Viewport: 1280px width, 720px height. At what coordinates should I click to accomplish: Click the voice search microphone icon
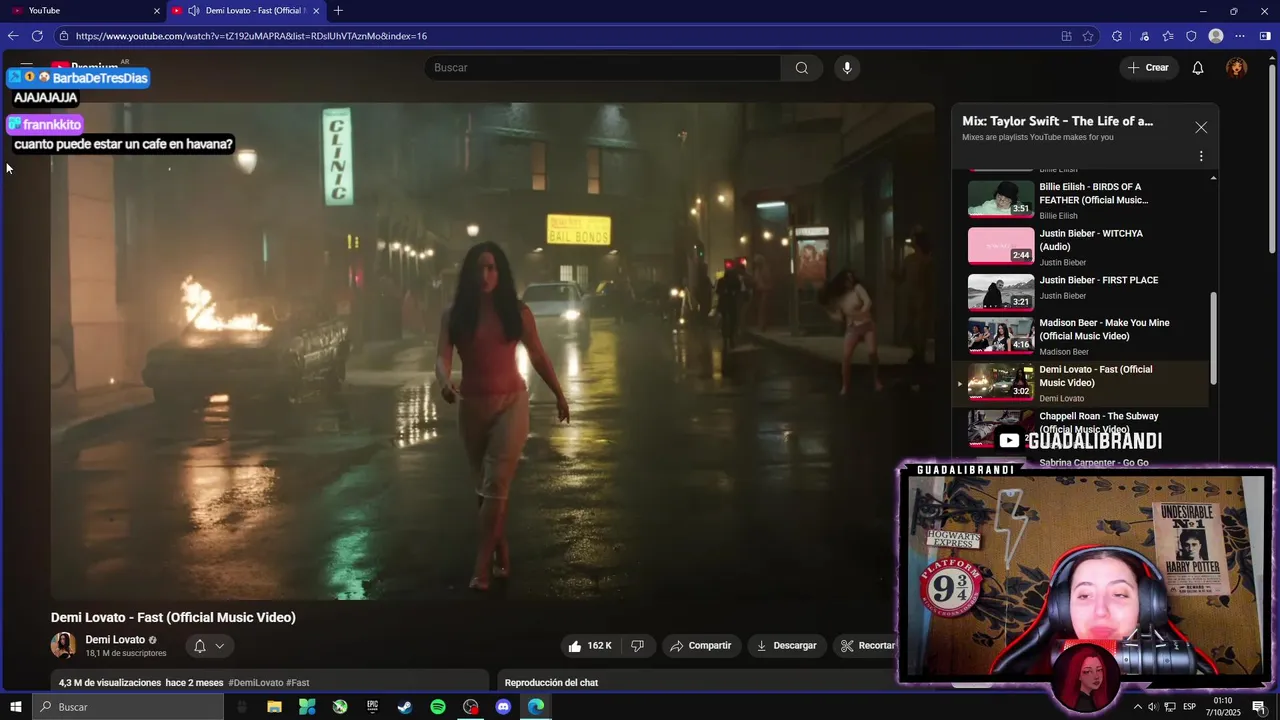[847, 68]
